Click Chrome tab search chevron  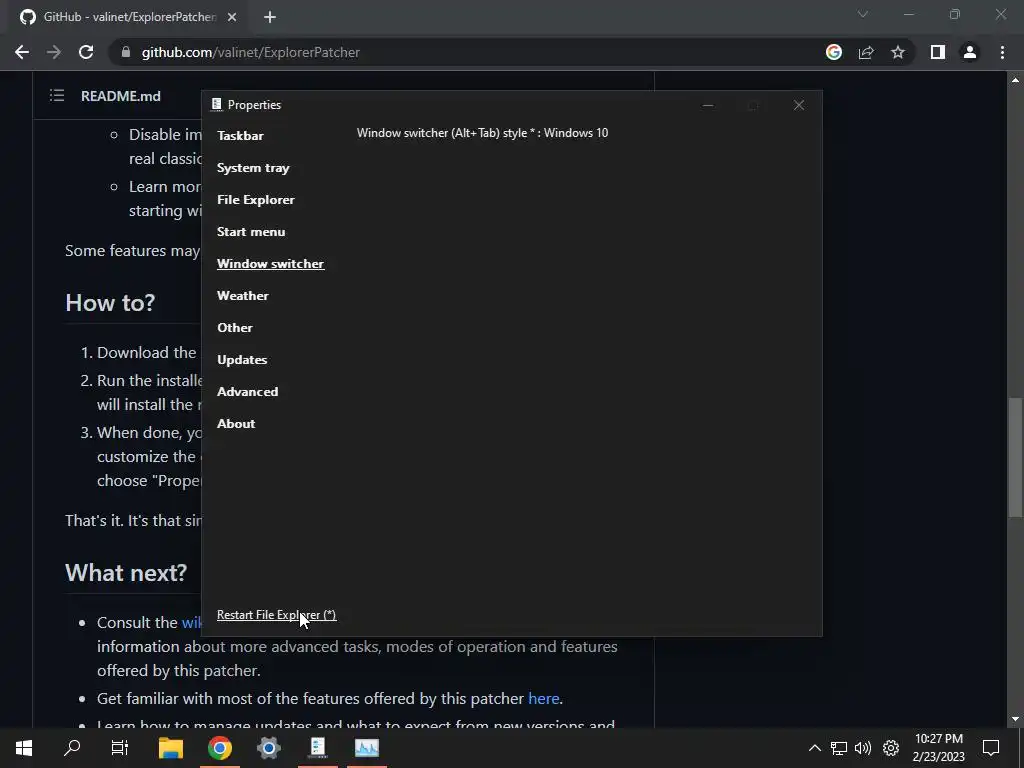point(863,14)
